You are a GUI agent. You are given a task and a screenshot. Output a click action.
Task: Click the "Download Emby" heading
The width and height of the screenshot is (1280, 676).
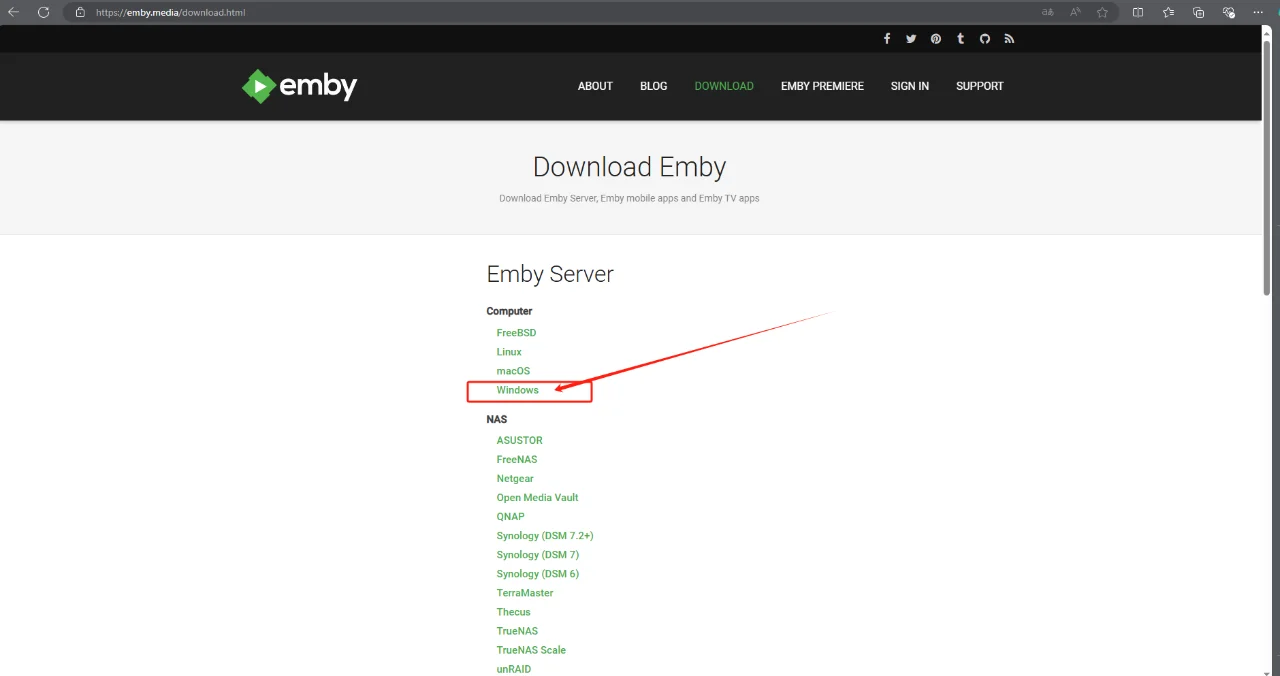(x=630, y=166)
